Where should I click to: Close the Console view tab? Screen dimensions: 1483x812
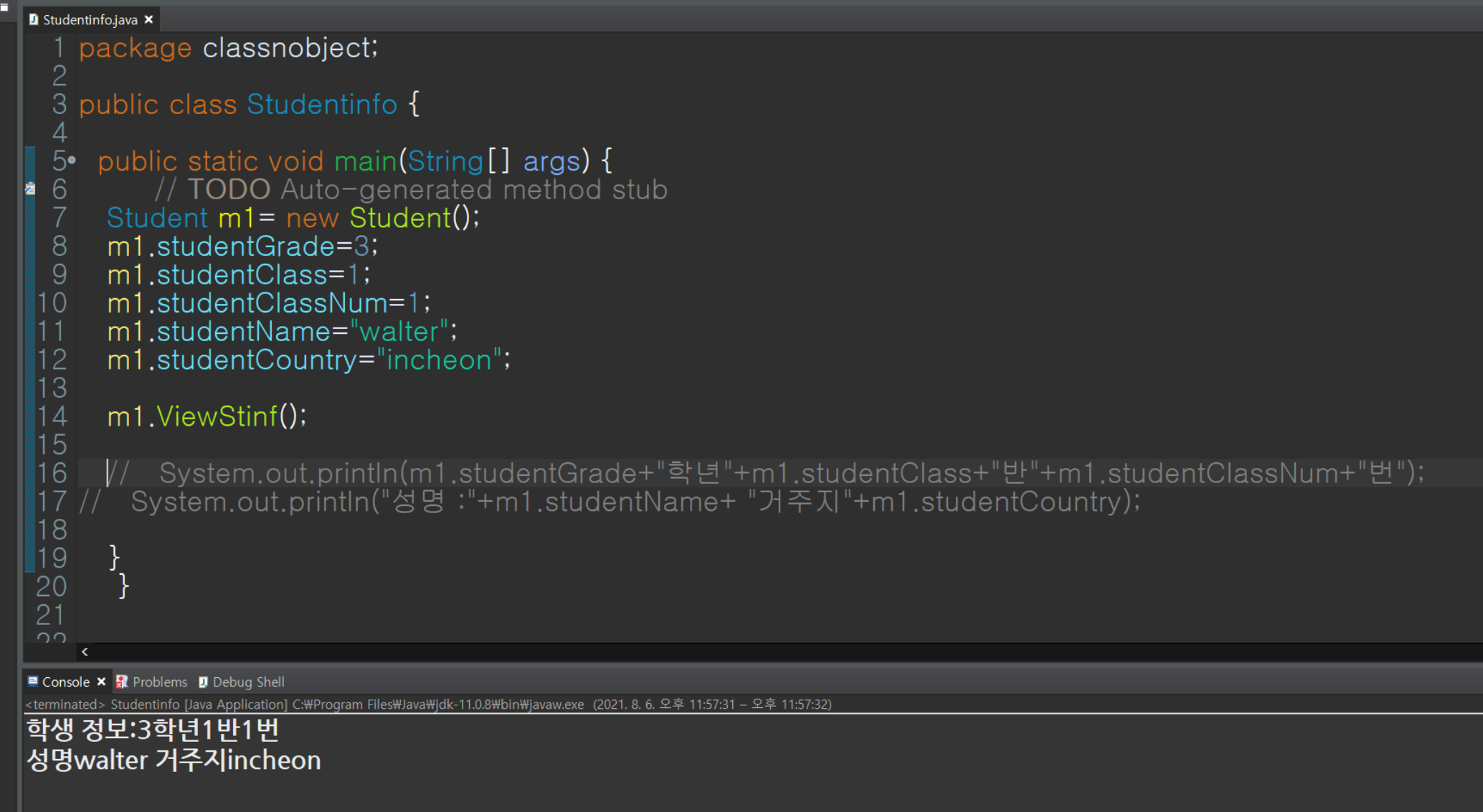(101, 682)
